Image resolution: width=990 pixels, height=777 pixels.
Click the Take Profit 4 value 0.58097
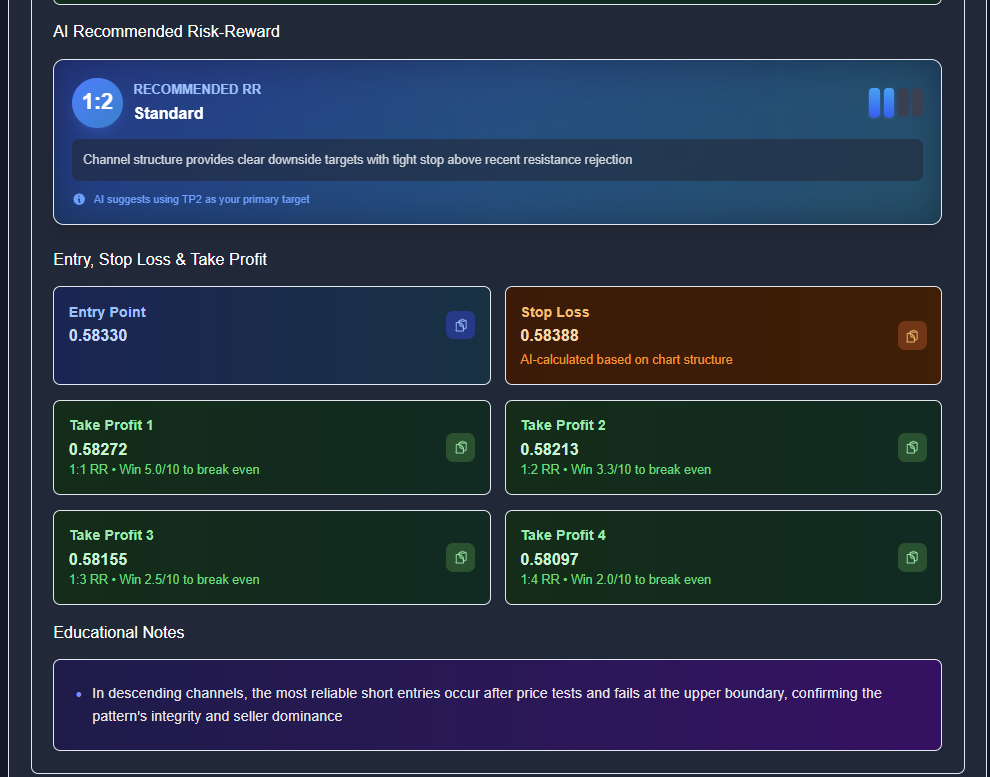(549, 559)
